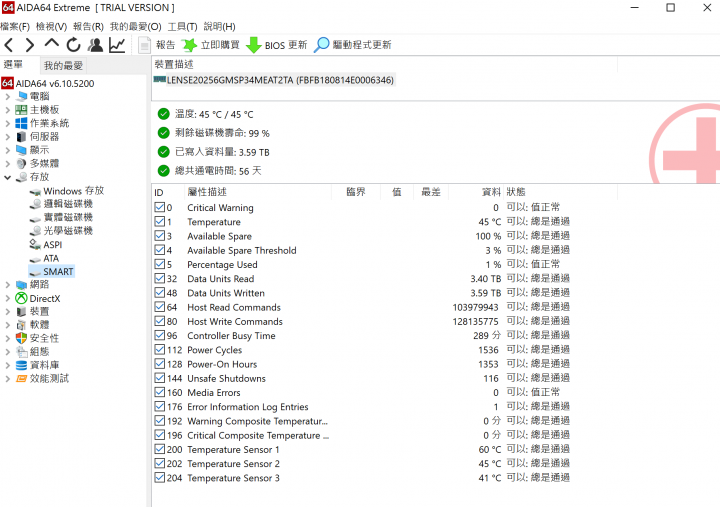Viewport: 720px width, 507px height.
Task: Sort by the 屬性描述 column header
Action: [258, 192]
